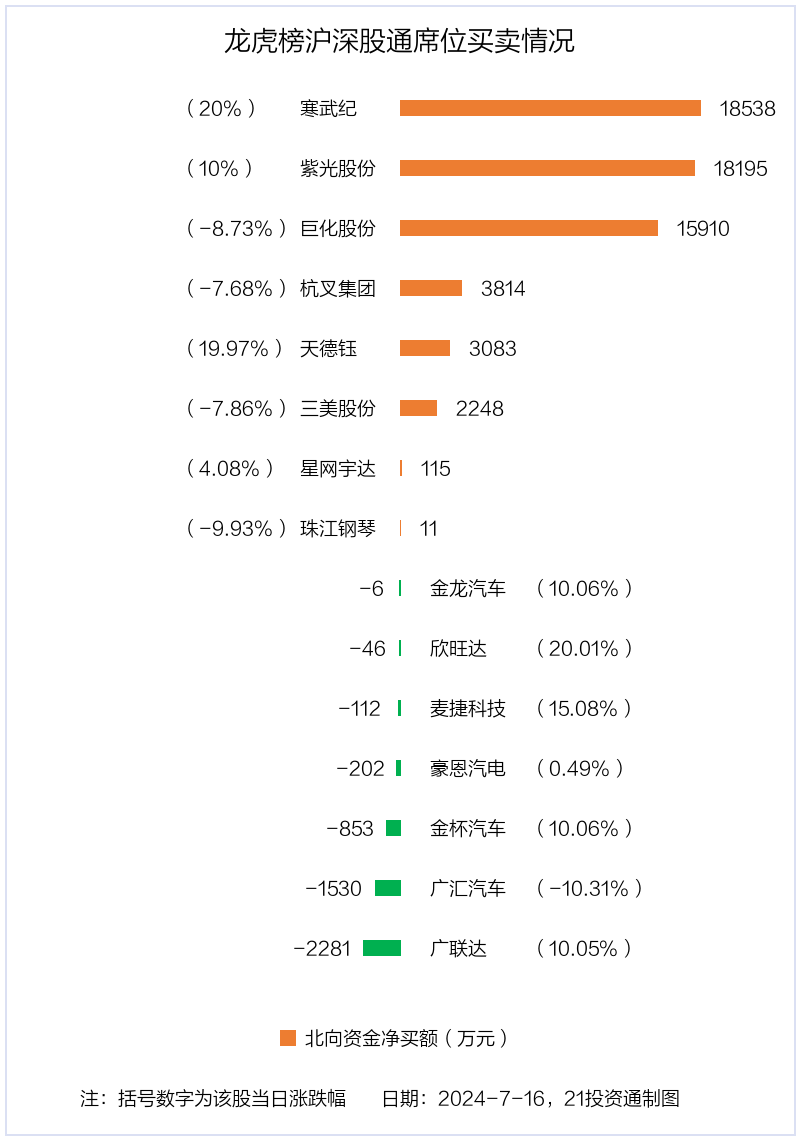The image size is (800, 1140).
Task: Click the green bar for 广联达
Action: (382, 948)
